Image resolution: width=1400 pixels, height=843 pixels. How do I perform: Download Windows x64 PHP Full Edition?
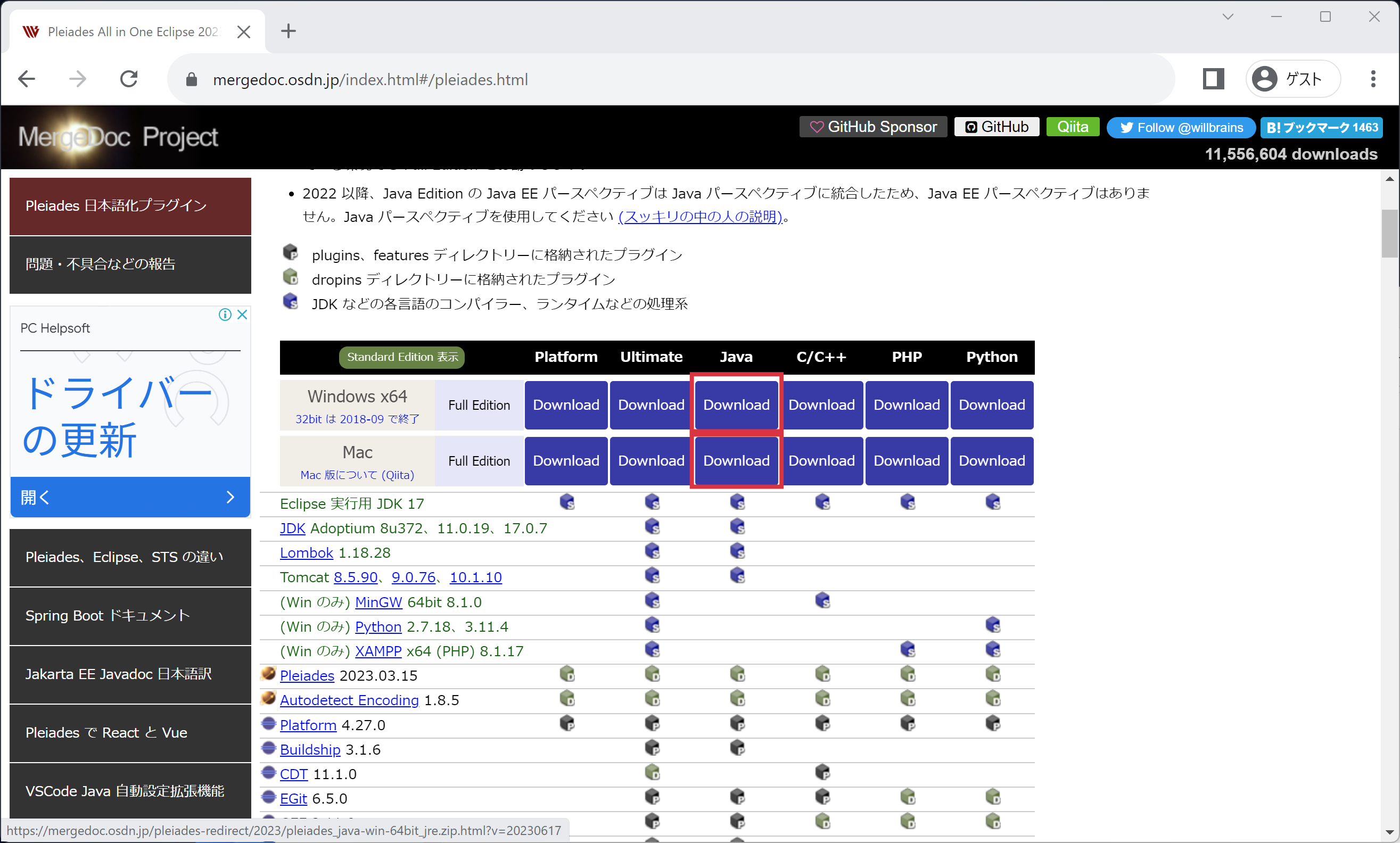click(x=907, y=405)
